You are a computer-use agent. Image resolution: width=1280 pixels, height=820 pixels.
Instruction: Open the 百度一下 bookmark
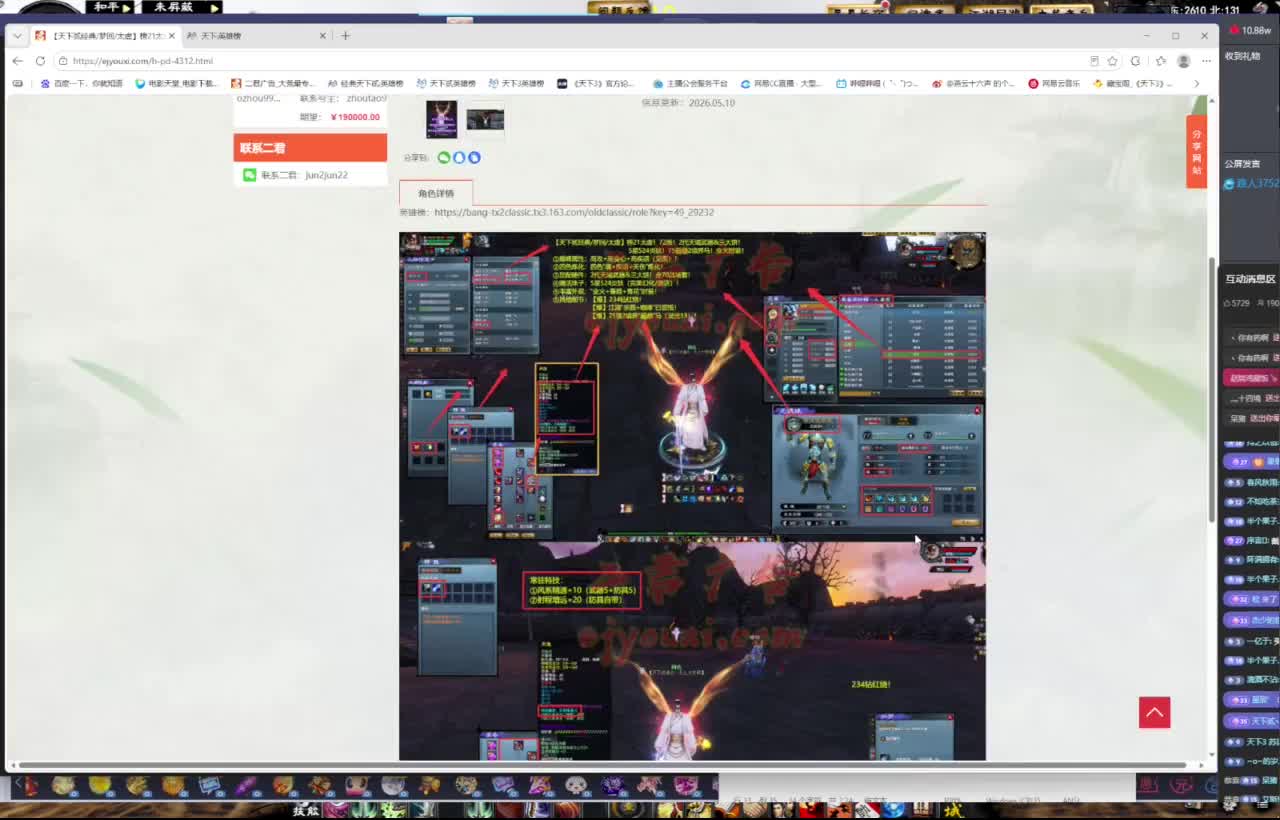click(82, 84)
